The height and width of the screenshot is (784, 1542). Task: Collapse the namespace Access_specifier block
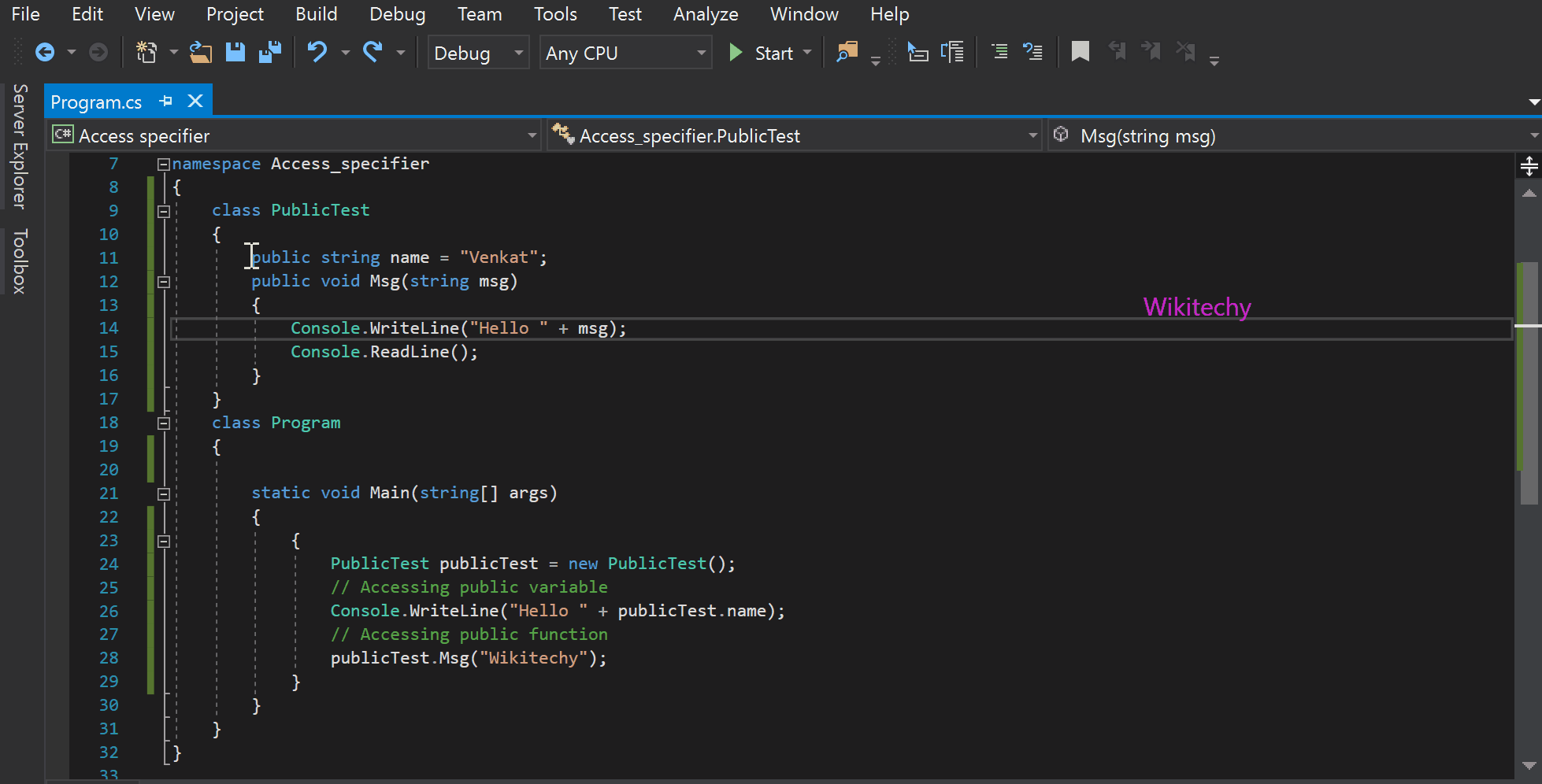164,165
